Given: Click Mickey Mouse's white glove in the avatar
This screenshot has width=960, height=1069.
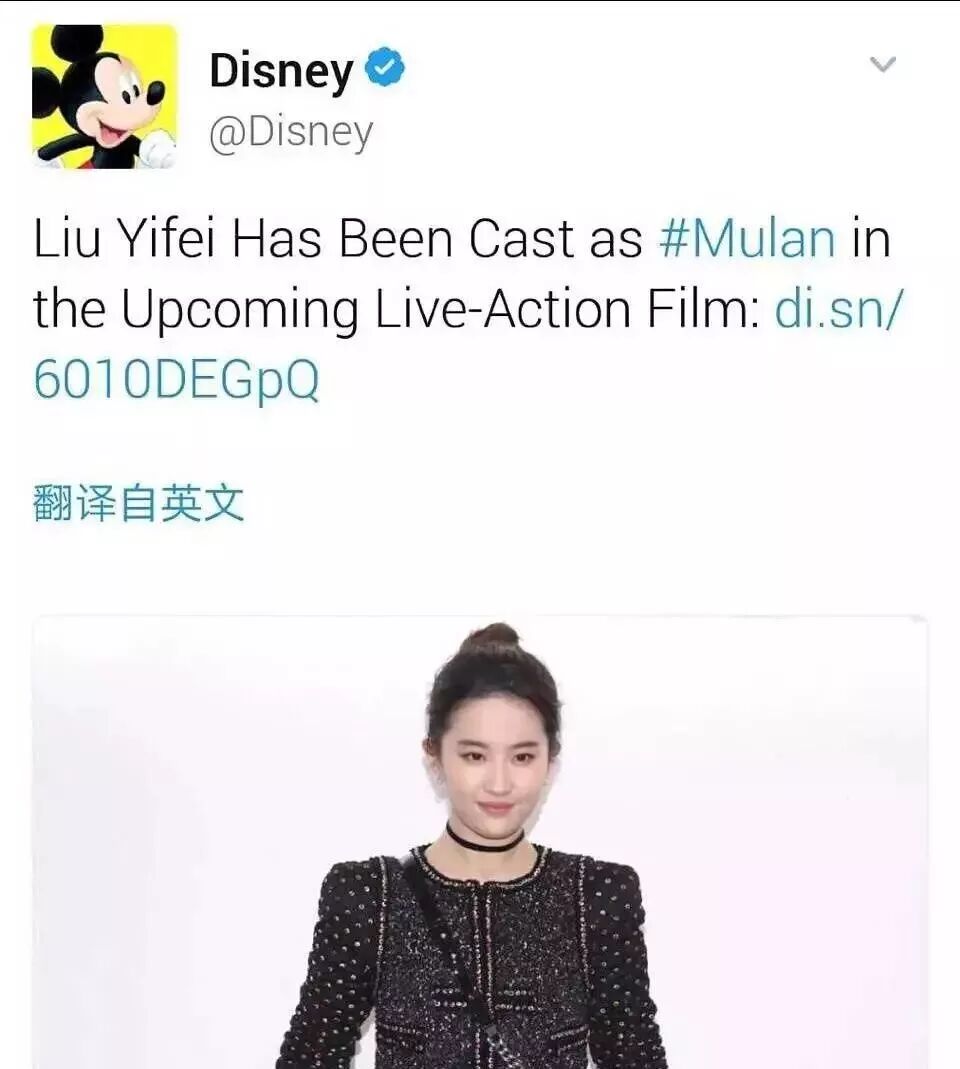Looking at the screenshot, I should 158,148.
